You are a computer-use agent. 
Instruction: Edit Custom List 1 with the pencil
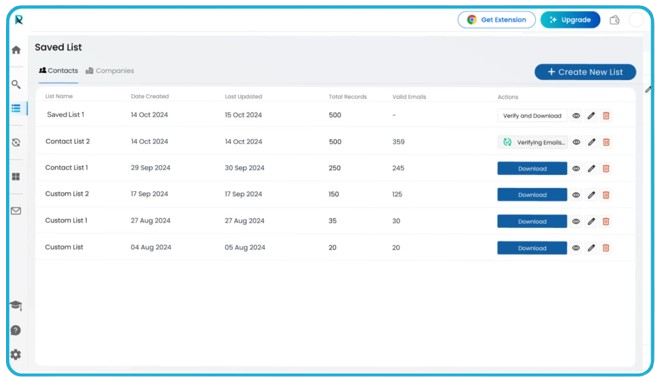click(591, 221)
